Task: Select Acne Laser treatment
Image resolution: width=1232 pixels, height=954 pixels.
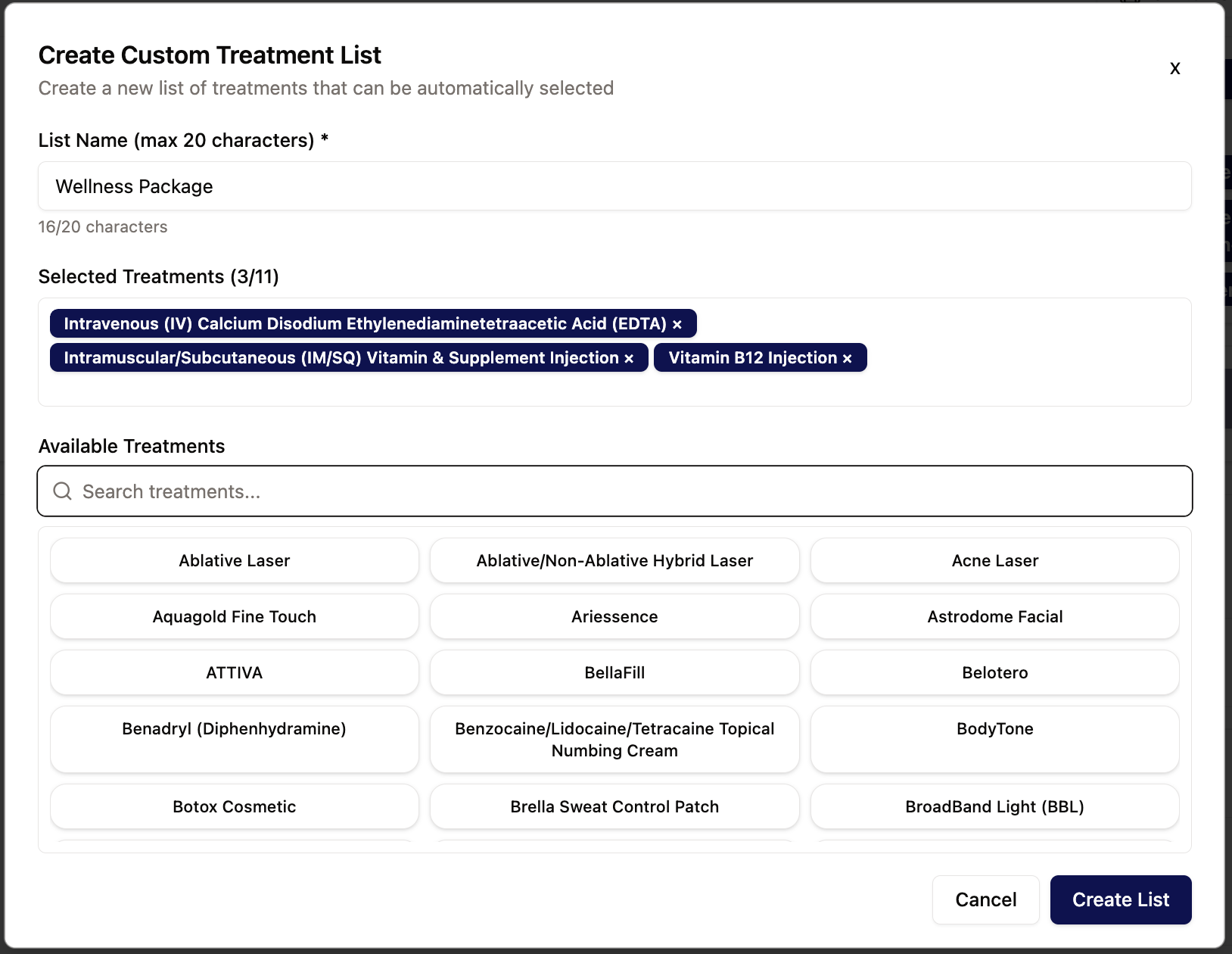Action: [994, 560]
